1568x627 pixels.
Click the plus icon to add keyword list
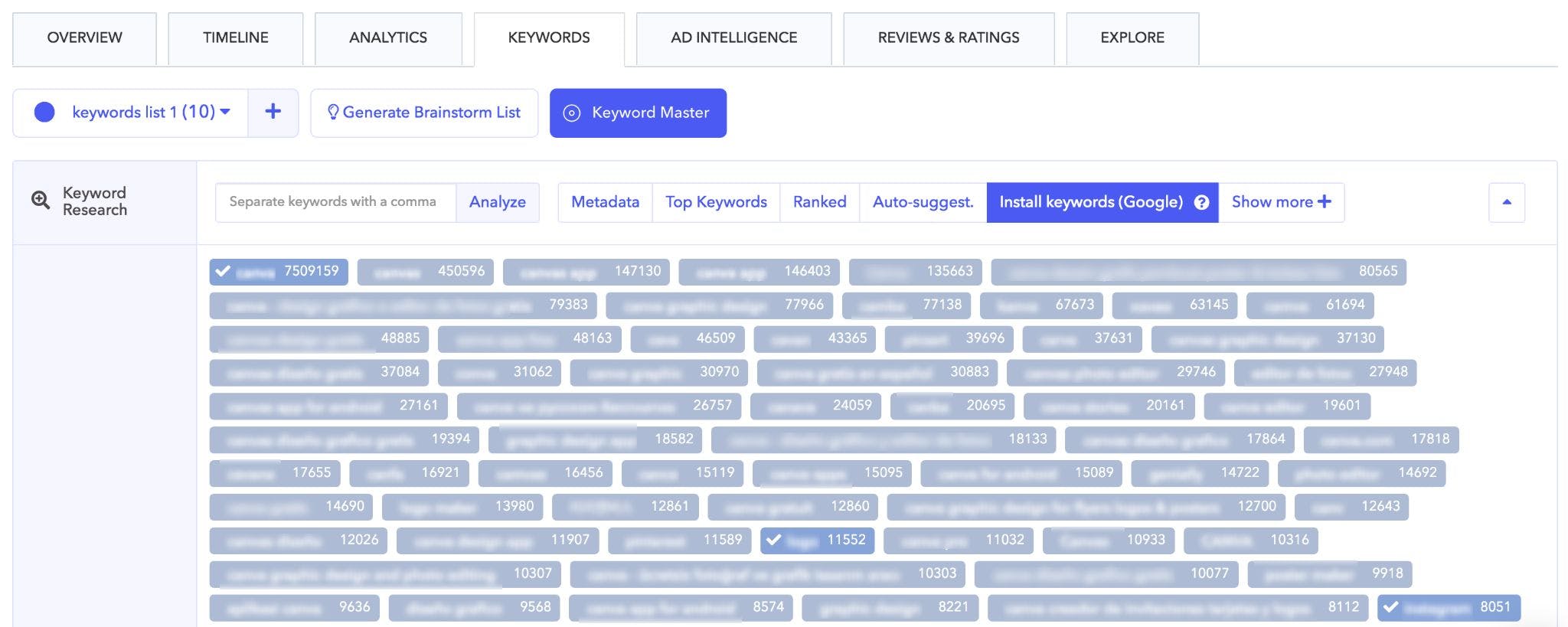click(273, 113)
